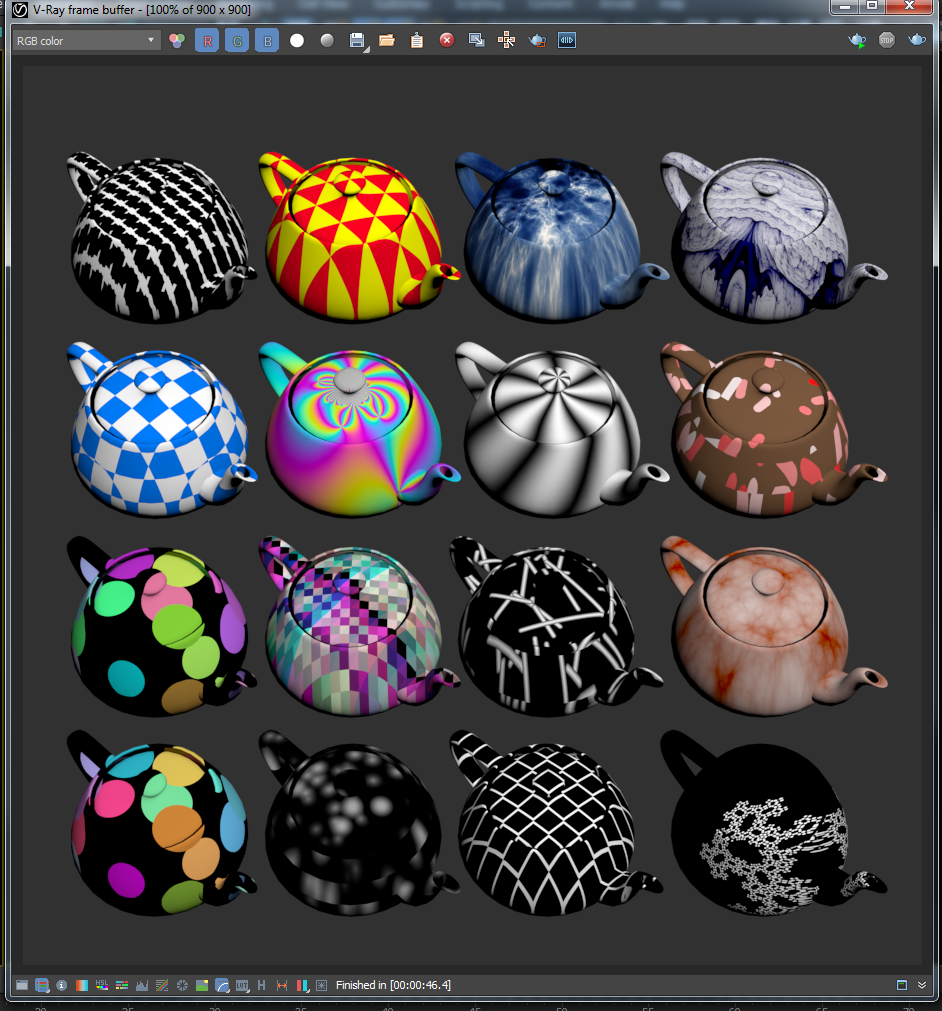Image resolution: width=942 pixels, height=1011 pixels.
Task: Toggle the red channel button
Action: coord(207,41)
